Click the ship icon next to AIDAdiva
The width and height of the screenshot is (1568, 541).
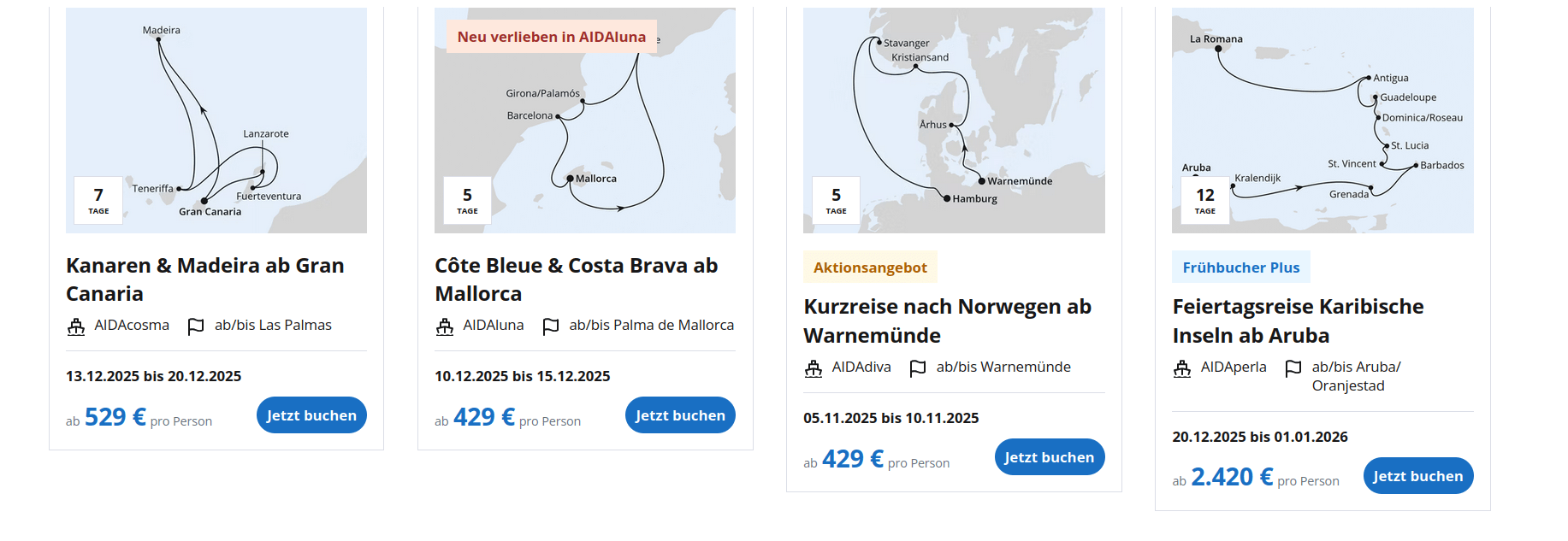click(814, 368)
